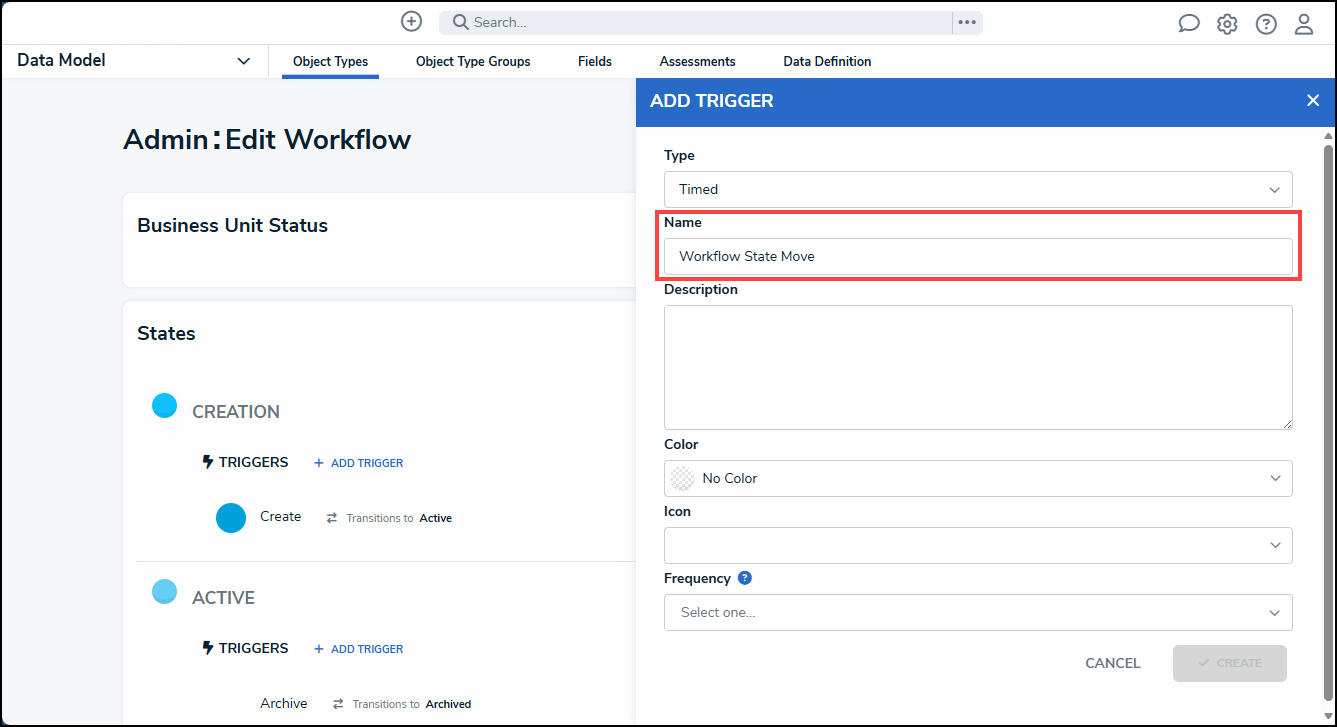Click the Cancel button

(x=1113, y=663)
